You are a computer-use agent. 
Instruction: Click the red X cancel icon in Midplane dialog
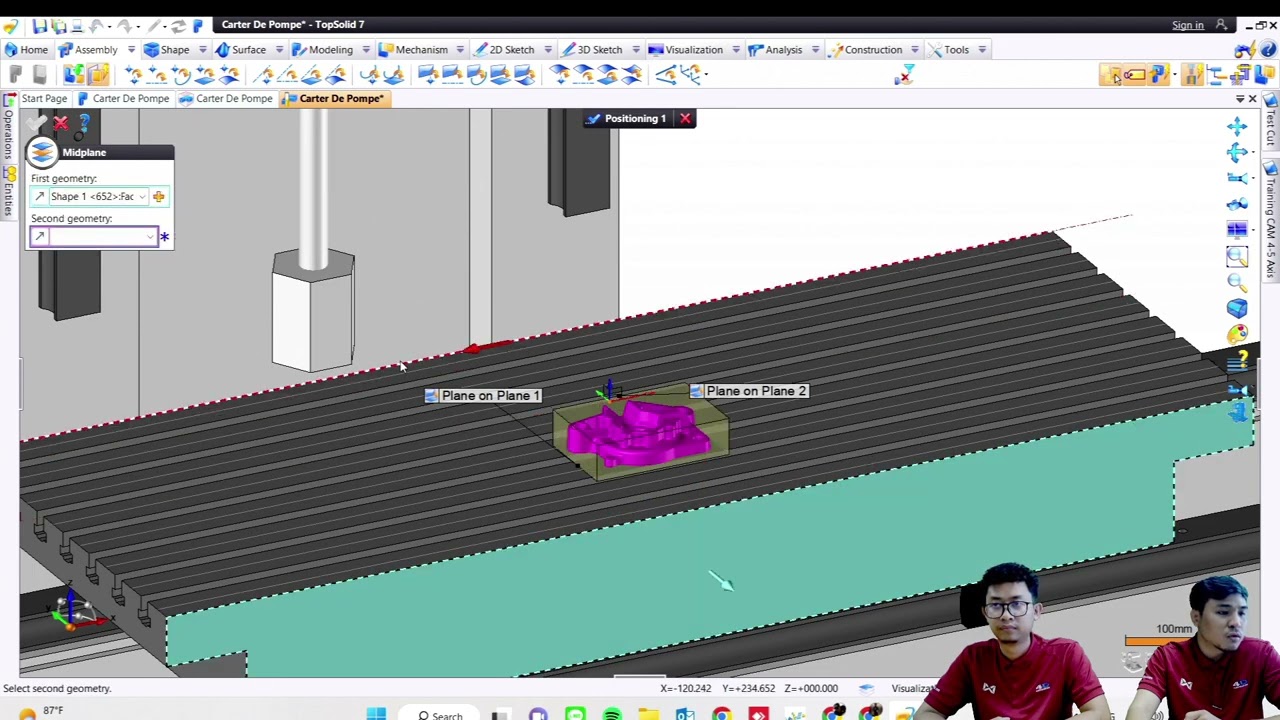click(x=61, y=123)
